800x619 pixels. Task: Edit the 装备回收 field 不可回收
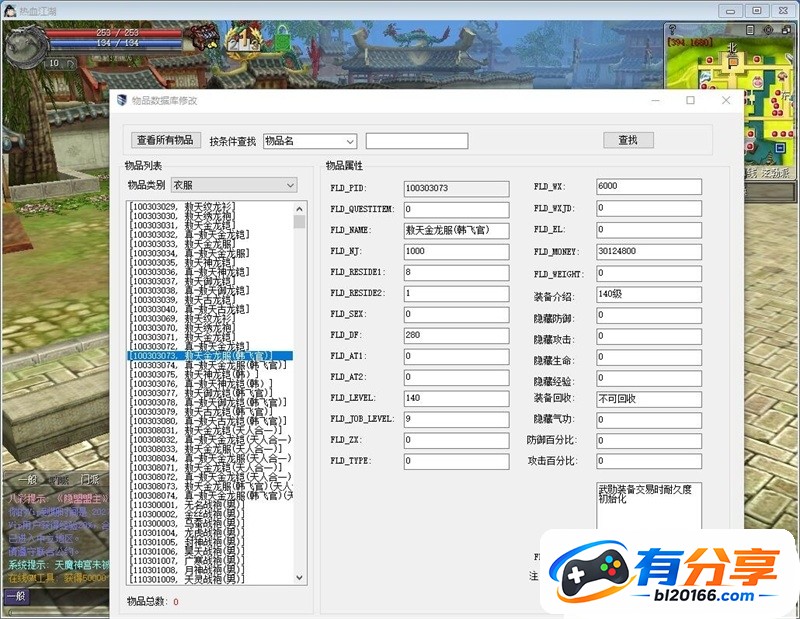(x=648, y=399)
